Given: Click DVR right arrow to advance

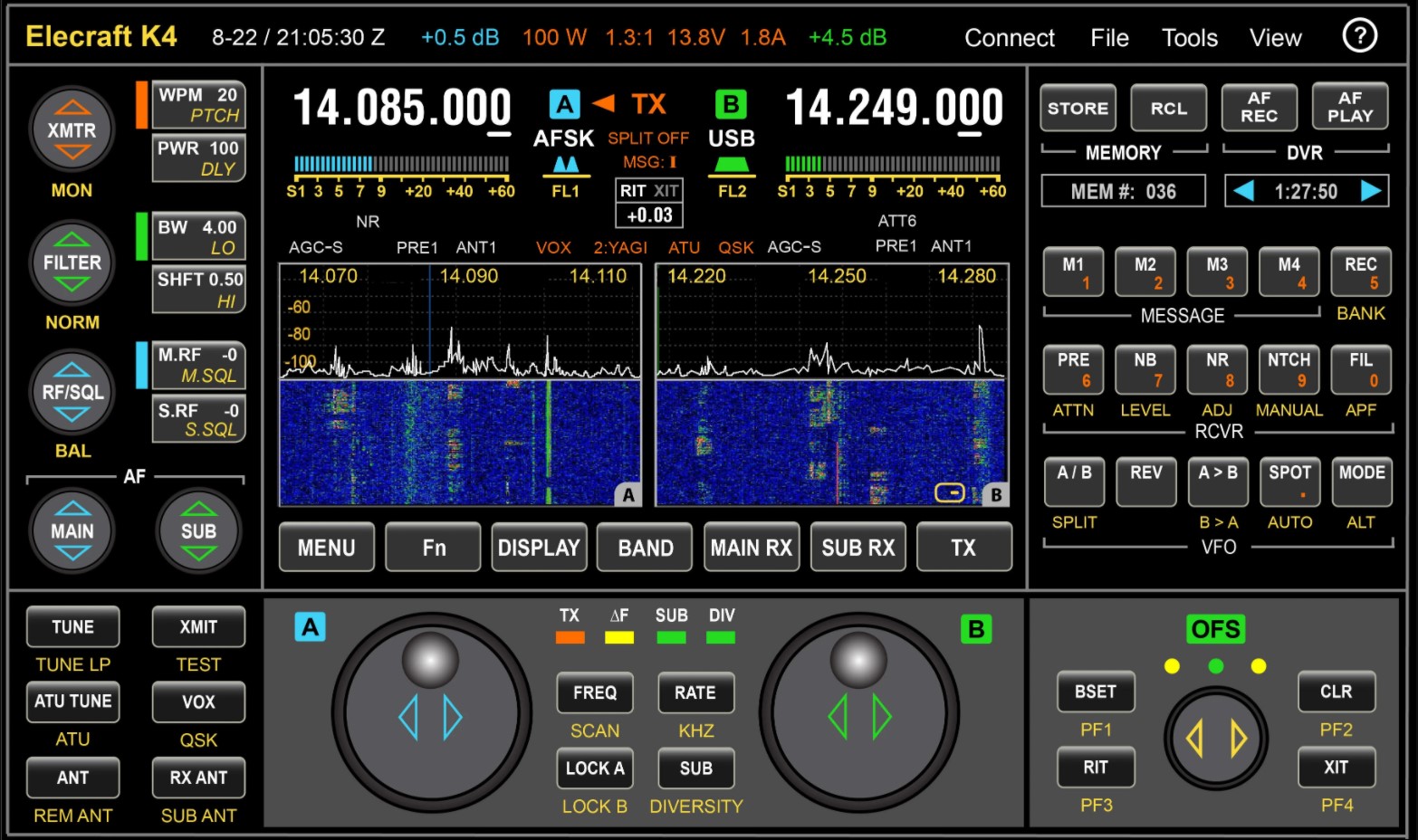Looking at the screenshot, I should pos(1371,191).
